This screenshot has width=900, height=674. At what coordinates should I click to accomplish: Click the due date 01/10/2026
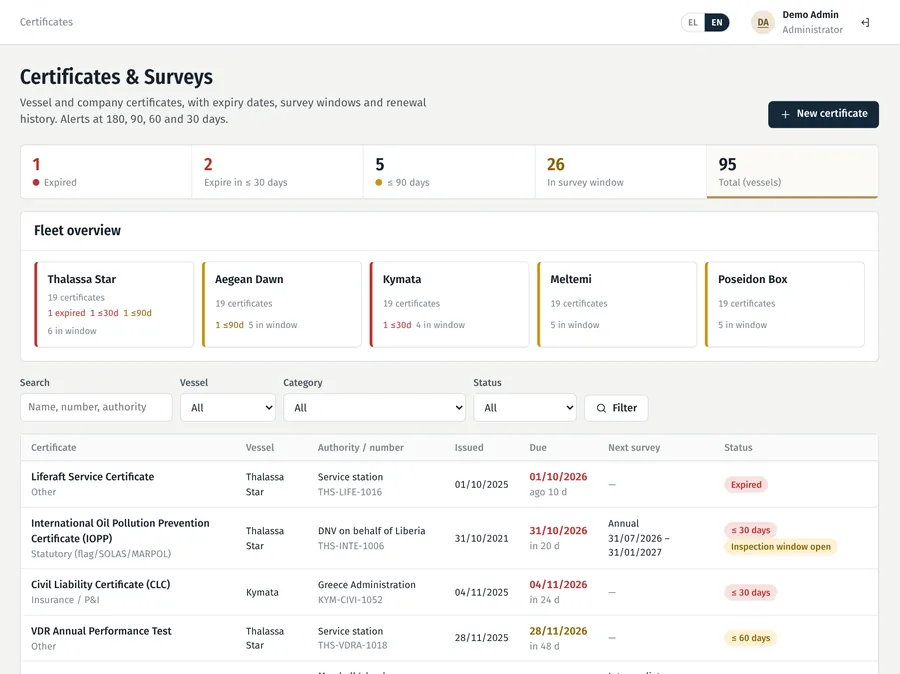[558, 477]
